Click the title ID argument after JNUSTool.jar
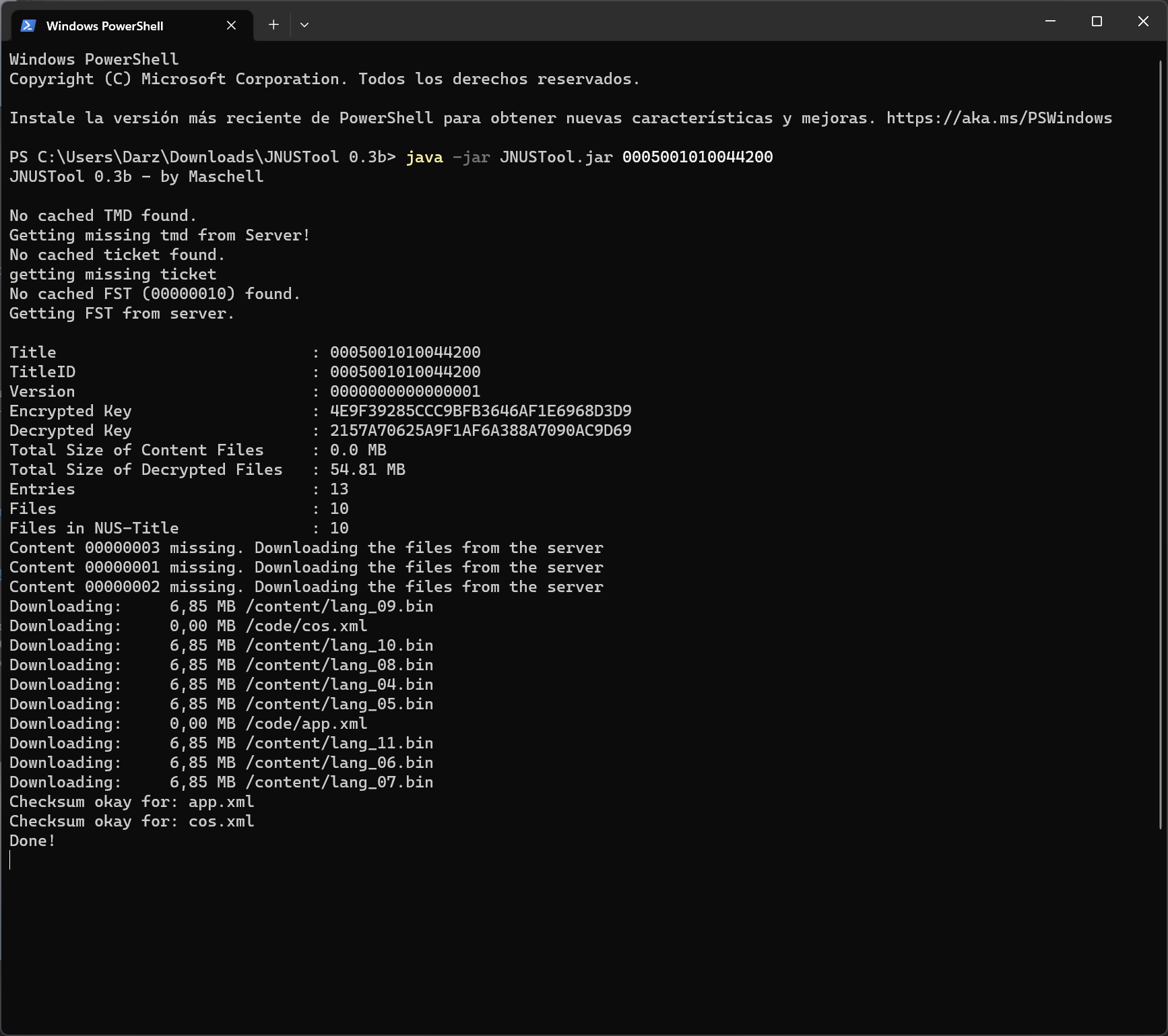Image resolution: width=1168 pixels, height=1036 pixels. [698, 157]
